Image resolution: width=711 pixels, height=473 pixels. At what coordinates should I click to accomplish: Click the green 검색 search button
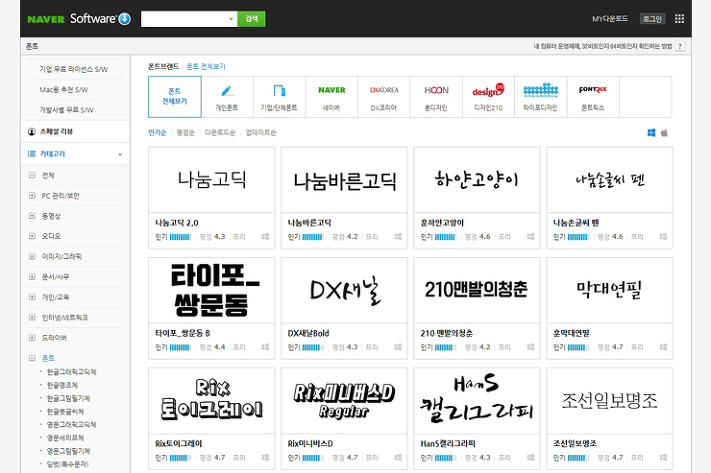pyautogui.click(x=251, y=19)
